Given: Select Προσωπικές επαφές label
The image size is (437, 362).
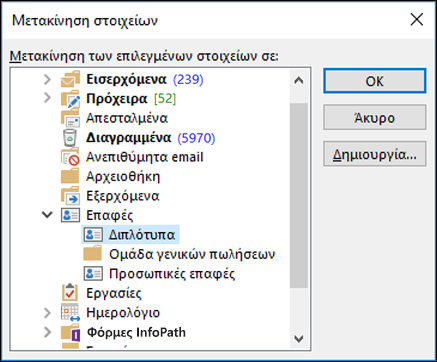Looking at the screenshot, I should [172, 274].
